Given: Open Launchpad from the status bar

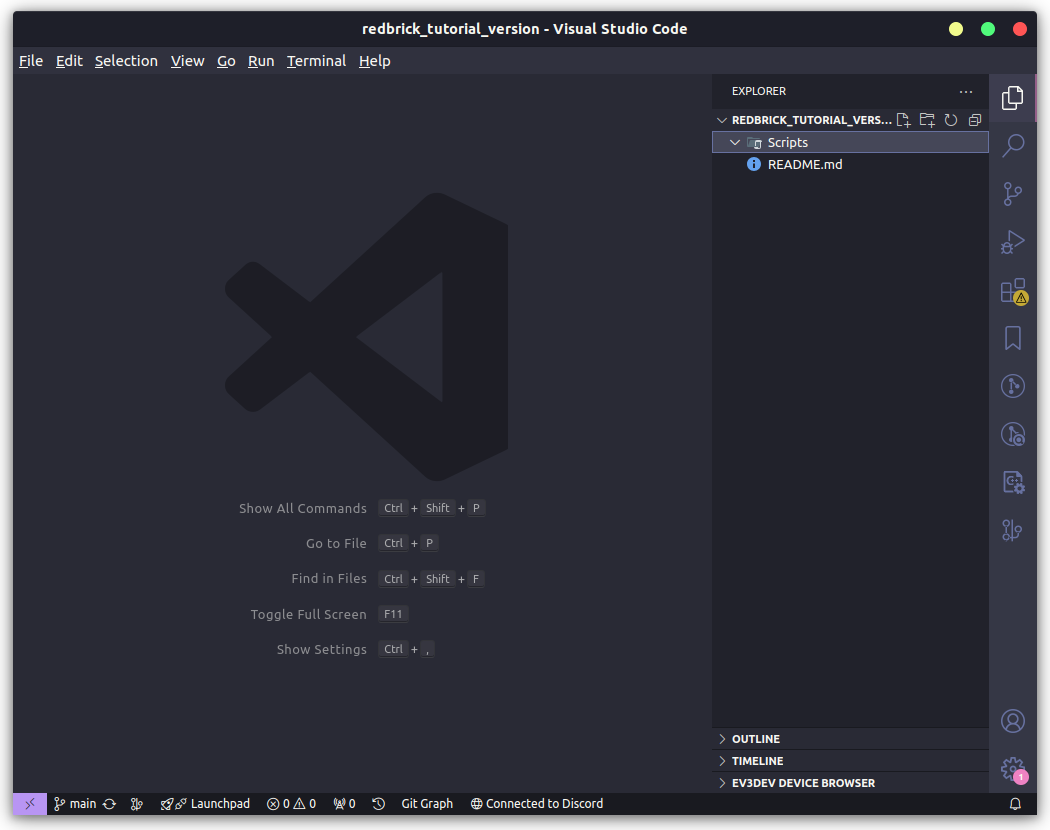Looking at the screenshot, I should (x=205, y=804).
